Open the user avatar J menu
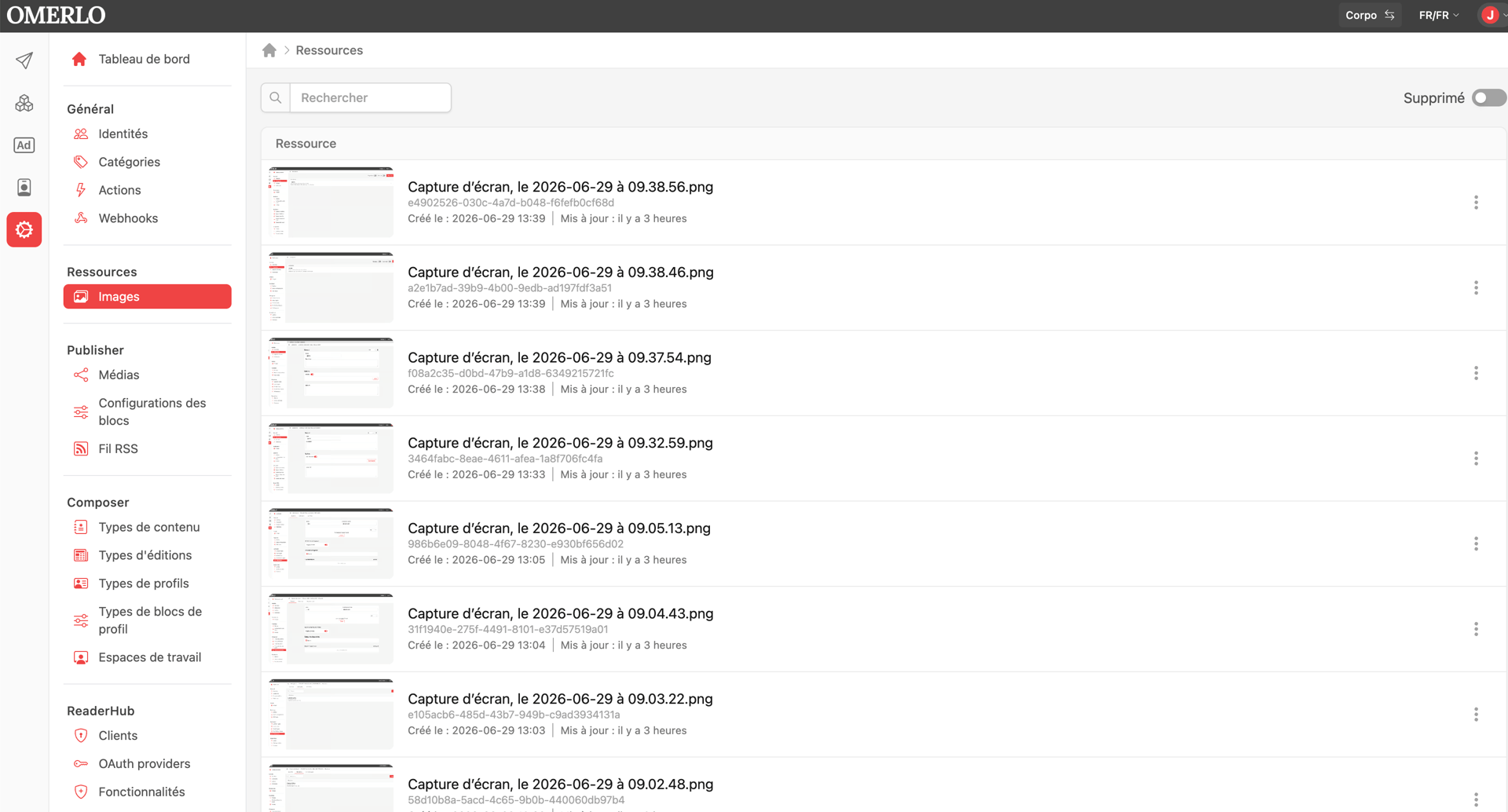This screenshot has width=1508, height=812. pos(1489,15)
